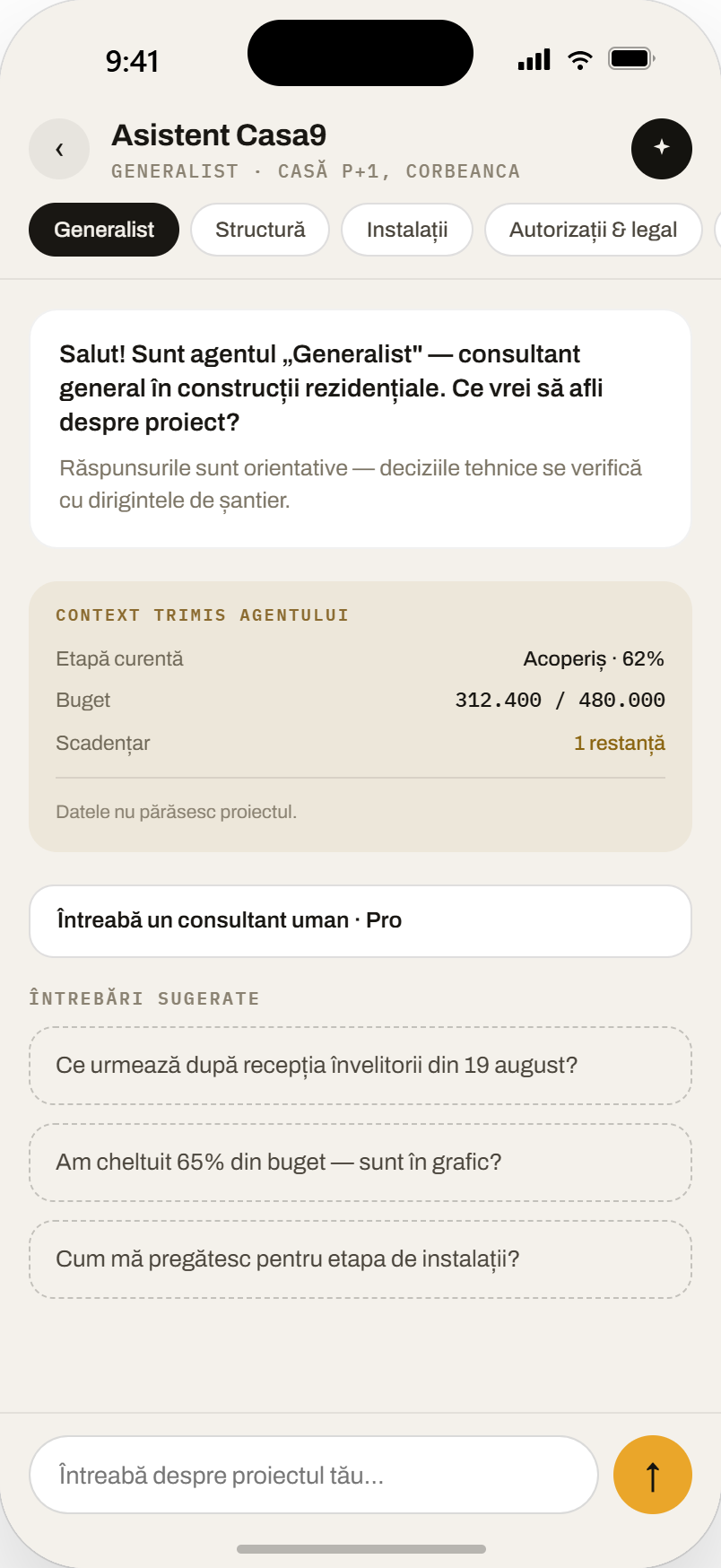Check the Wi-Fi status icon

click(580, 60)
